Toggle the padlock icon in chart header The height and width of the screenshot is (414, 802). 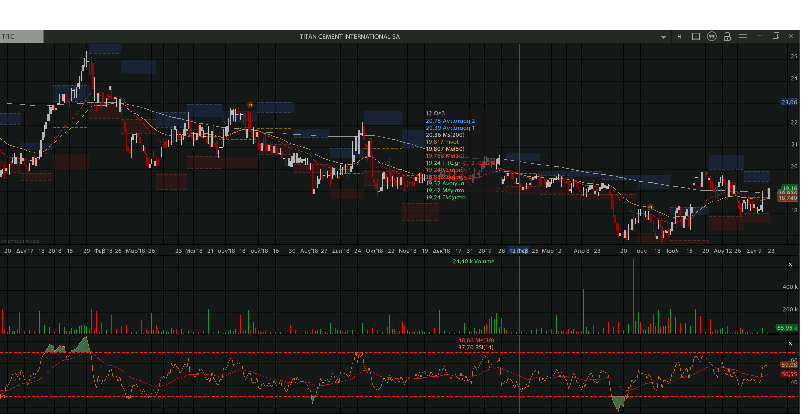pos(727,36)
